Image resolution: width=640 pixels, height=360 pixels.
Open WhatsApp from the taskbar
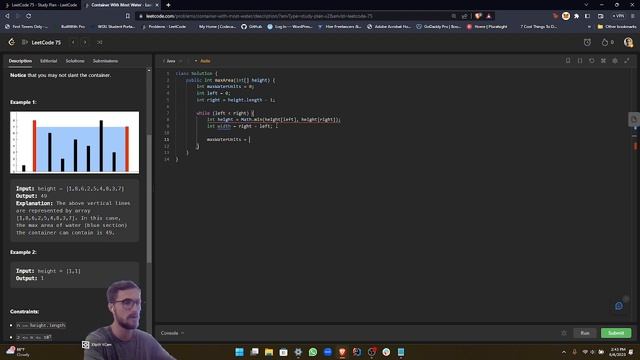point(313,352)
